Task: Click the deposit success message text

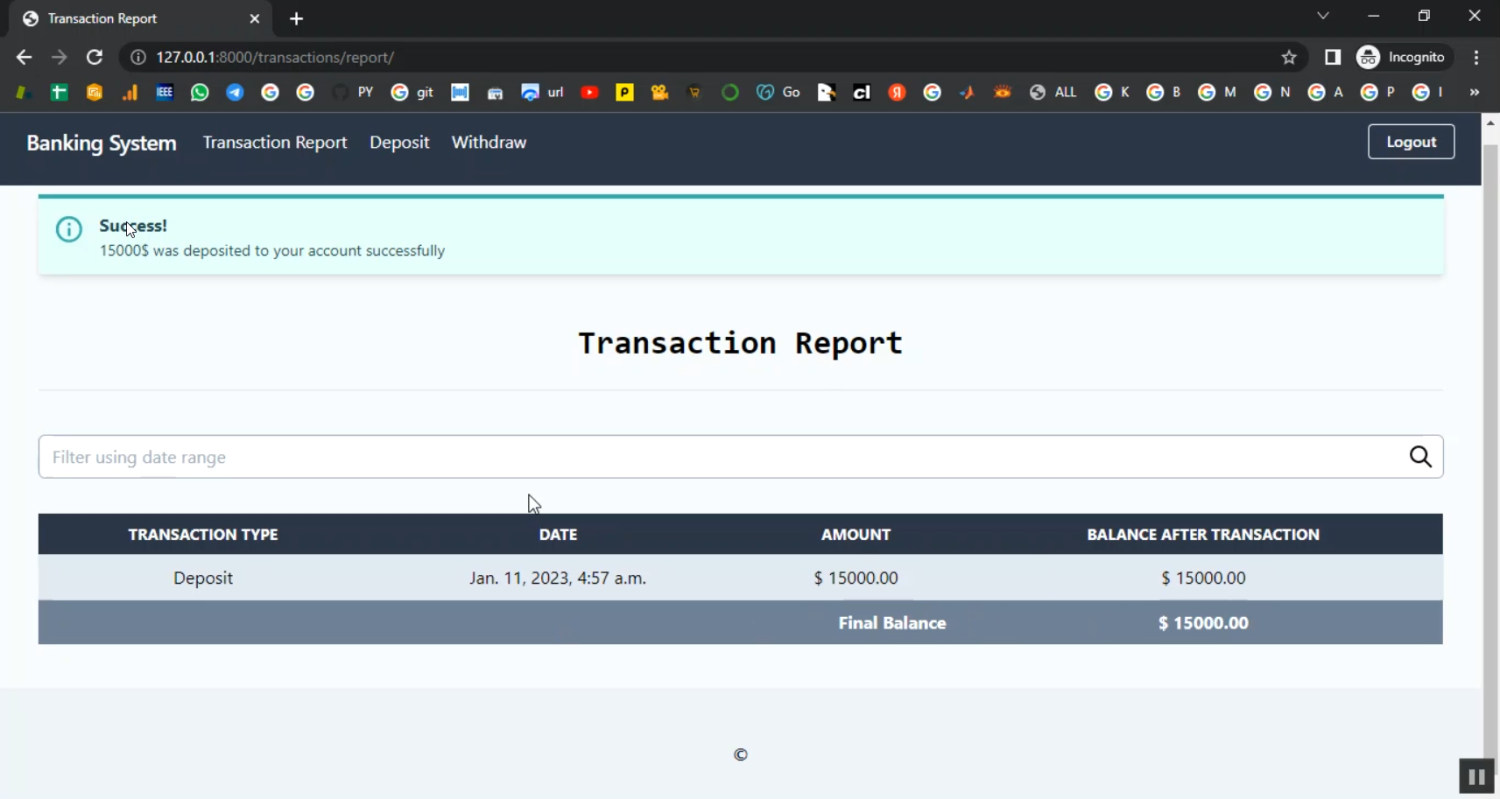Action: pyautogui.click(x=272, y=251)
